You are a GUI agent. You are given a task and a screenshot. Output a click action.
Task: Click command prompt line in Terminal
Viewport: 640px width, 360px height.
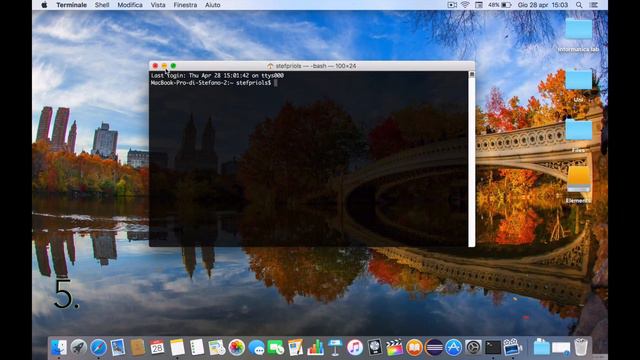coord(214,83)
